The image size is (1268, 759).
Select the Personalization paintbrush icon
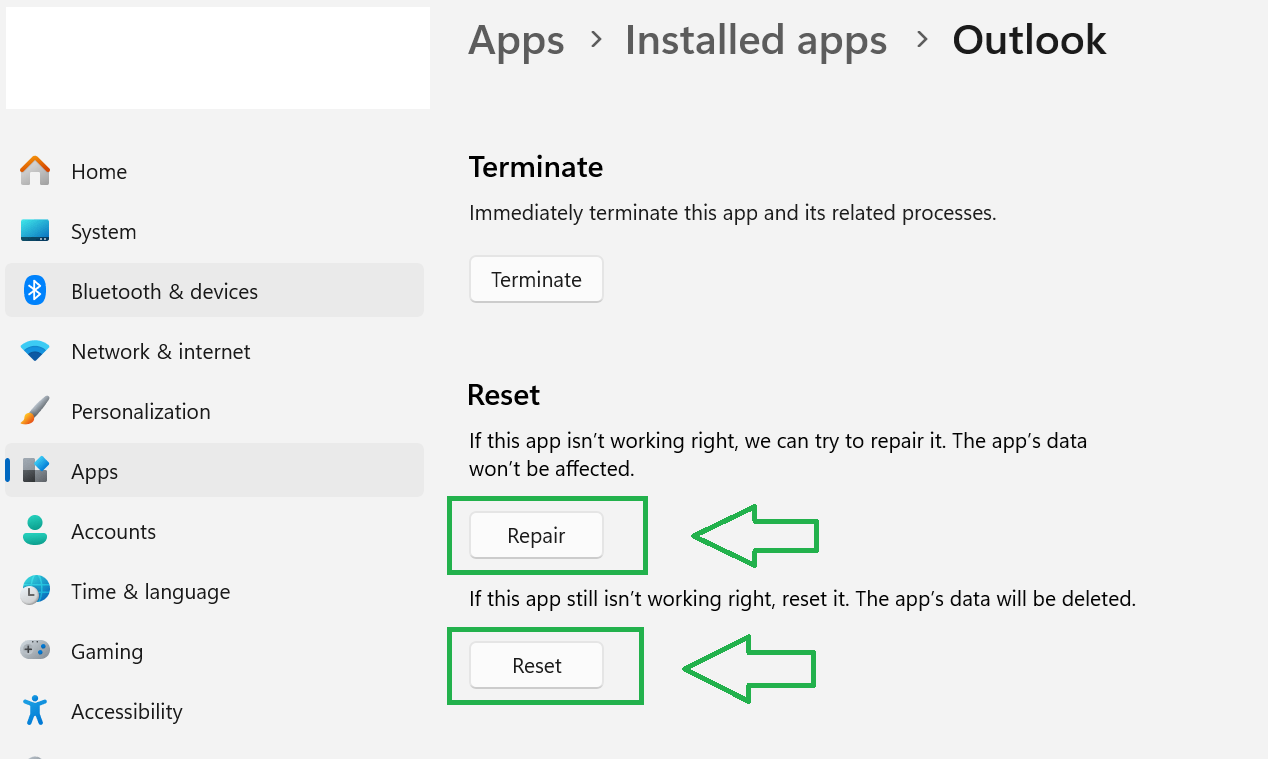pos(35,411)
